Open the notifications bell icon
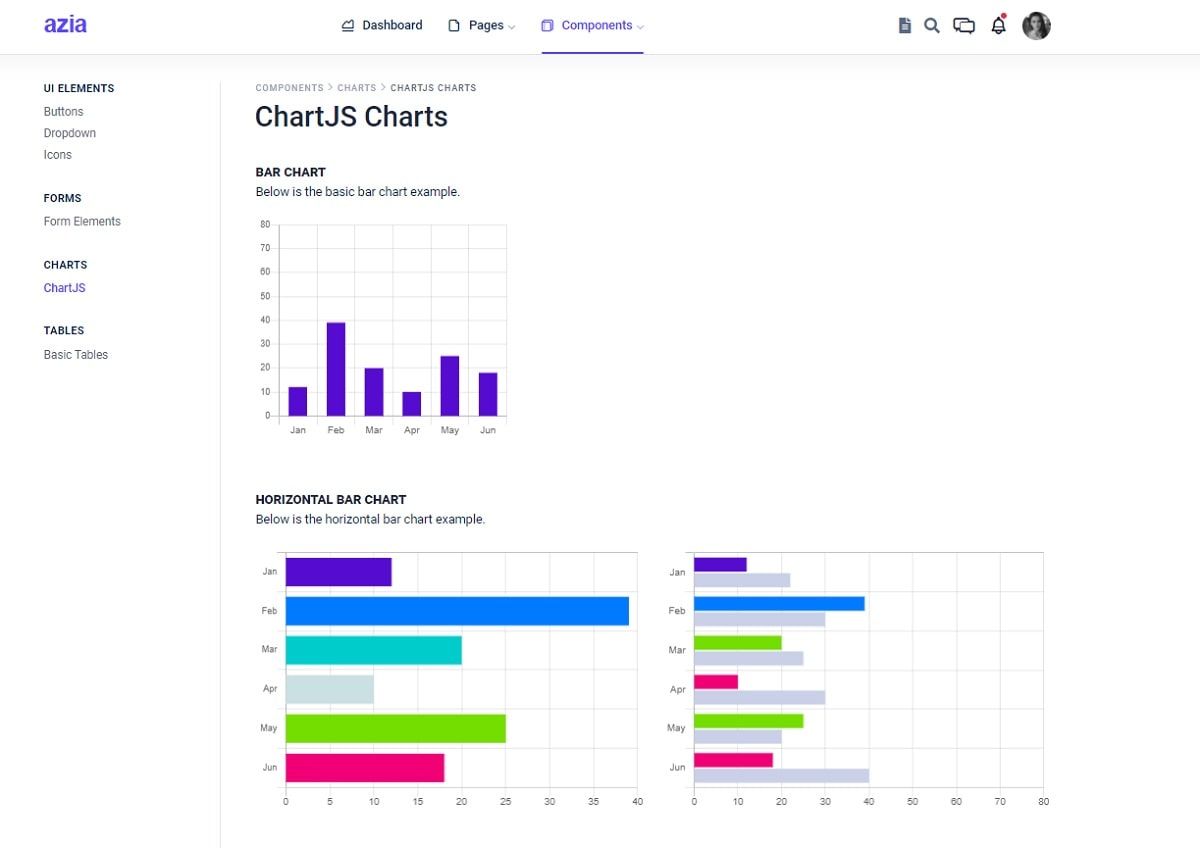 [x=998, y=26]
